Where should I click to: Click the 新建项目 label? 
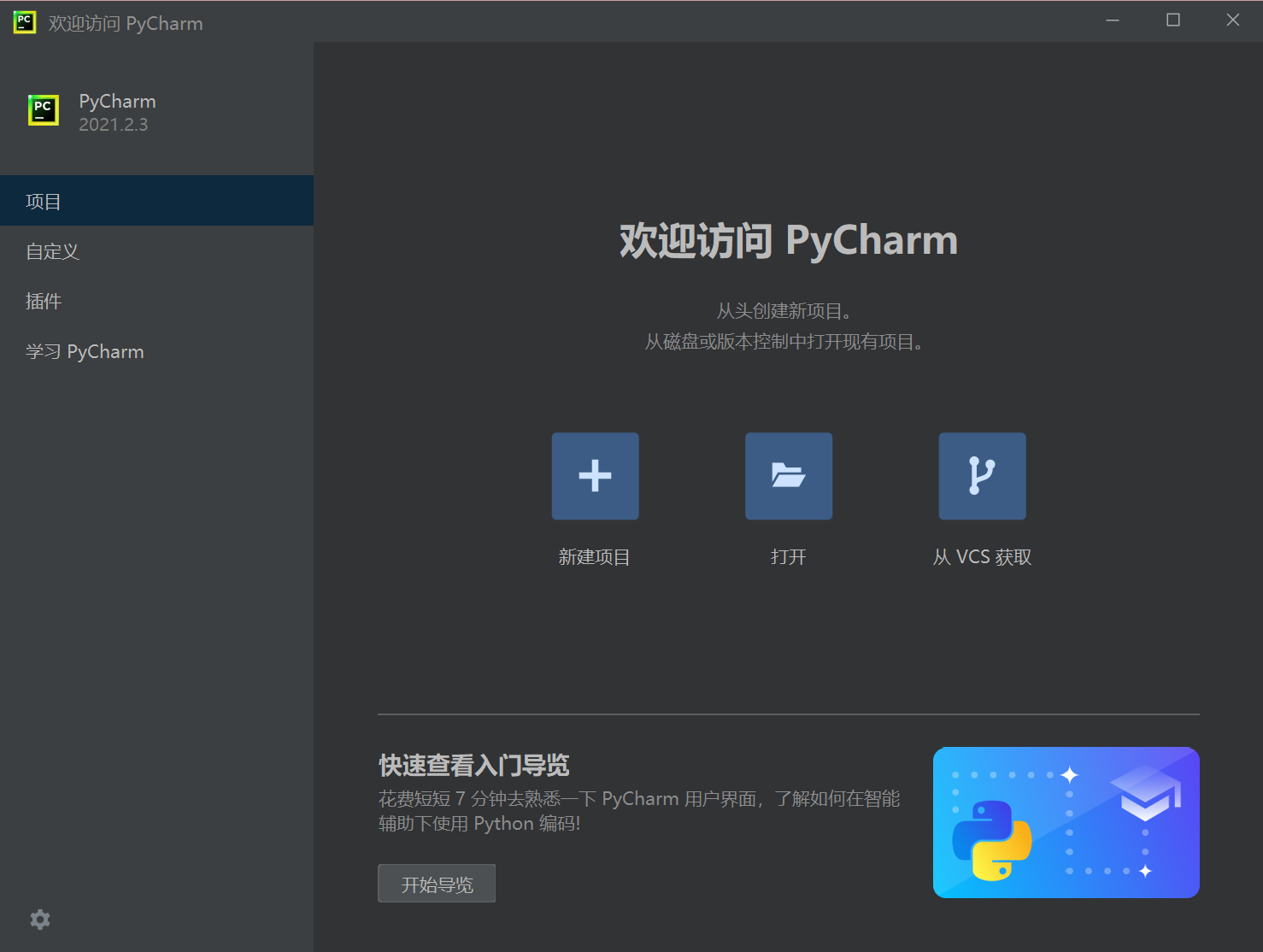point(594,557)
